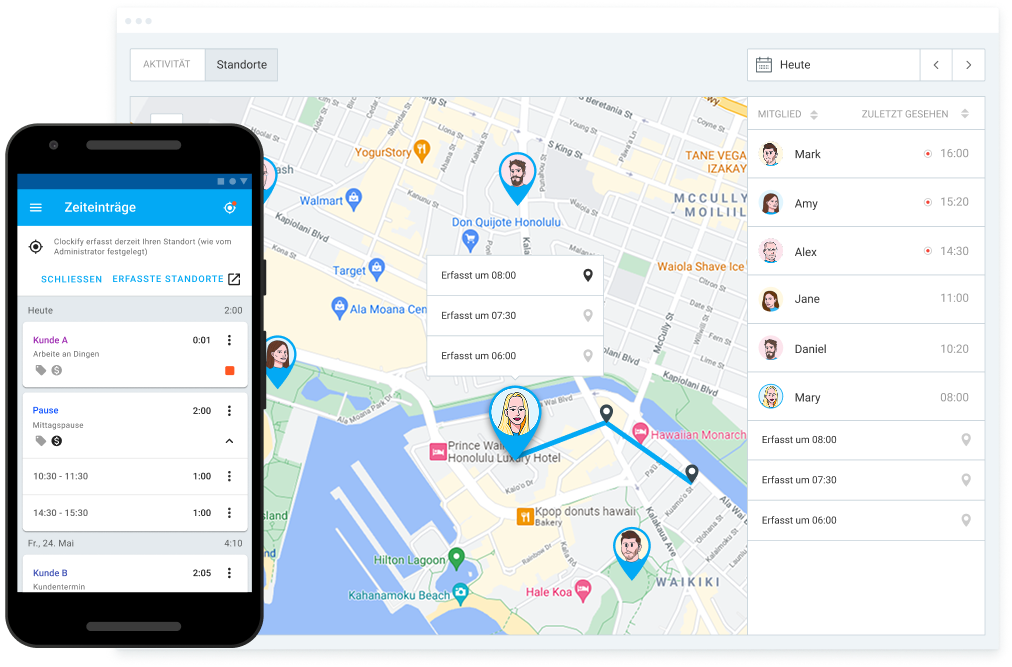Click Mark's avatar in the list
1012x667 pixels.
point(770,154)
